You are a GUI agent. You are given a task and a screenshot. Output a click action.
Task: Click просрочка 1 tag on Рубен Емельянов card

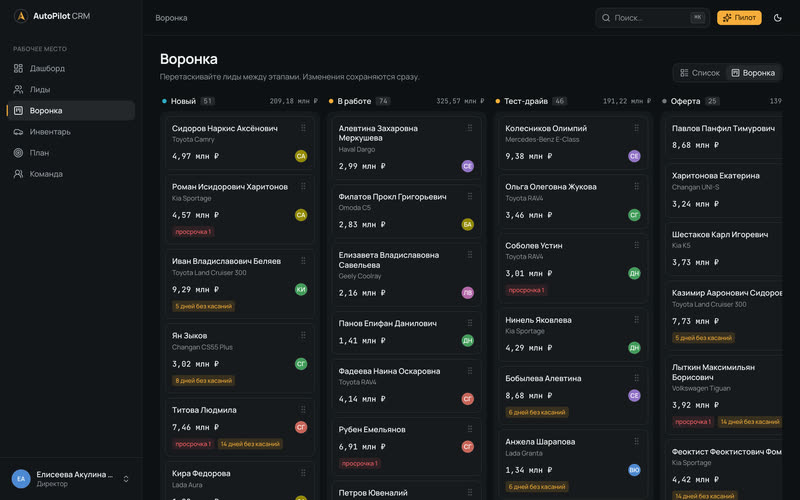click(x=360, y=463)
